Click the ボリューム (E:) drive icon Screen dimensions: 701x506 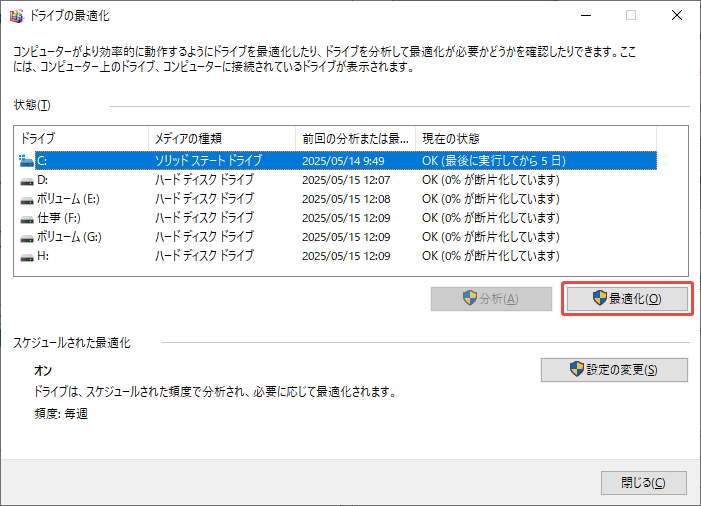click(27, 200)
